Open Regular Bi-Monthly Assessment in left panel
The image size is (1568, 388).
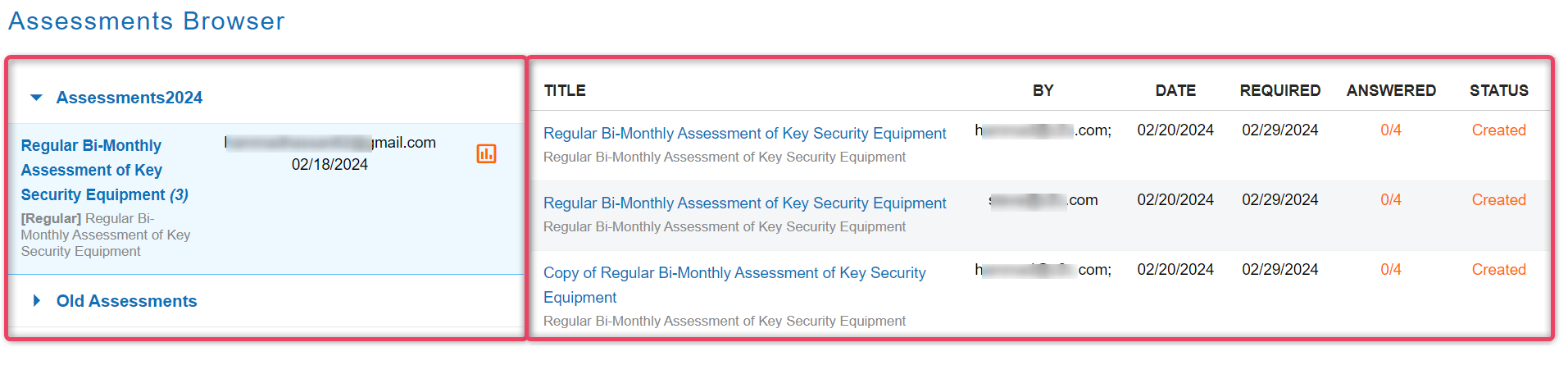[x=104, y=170]
